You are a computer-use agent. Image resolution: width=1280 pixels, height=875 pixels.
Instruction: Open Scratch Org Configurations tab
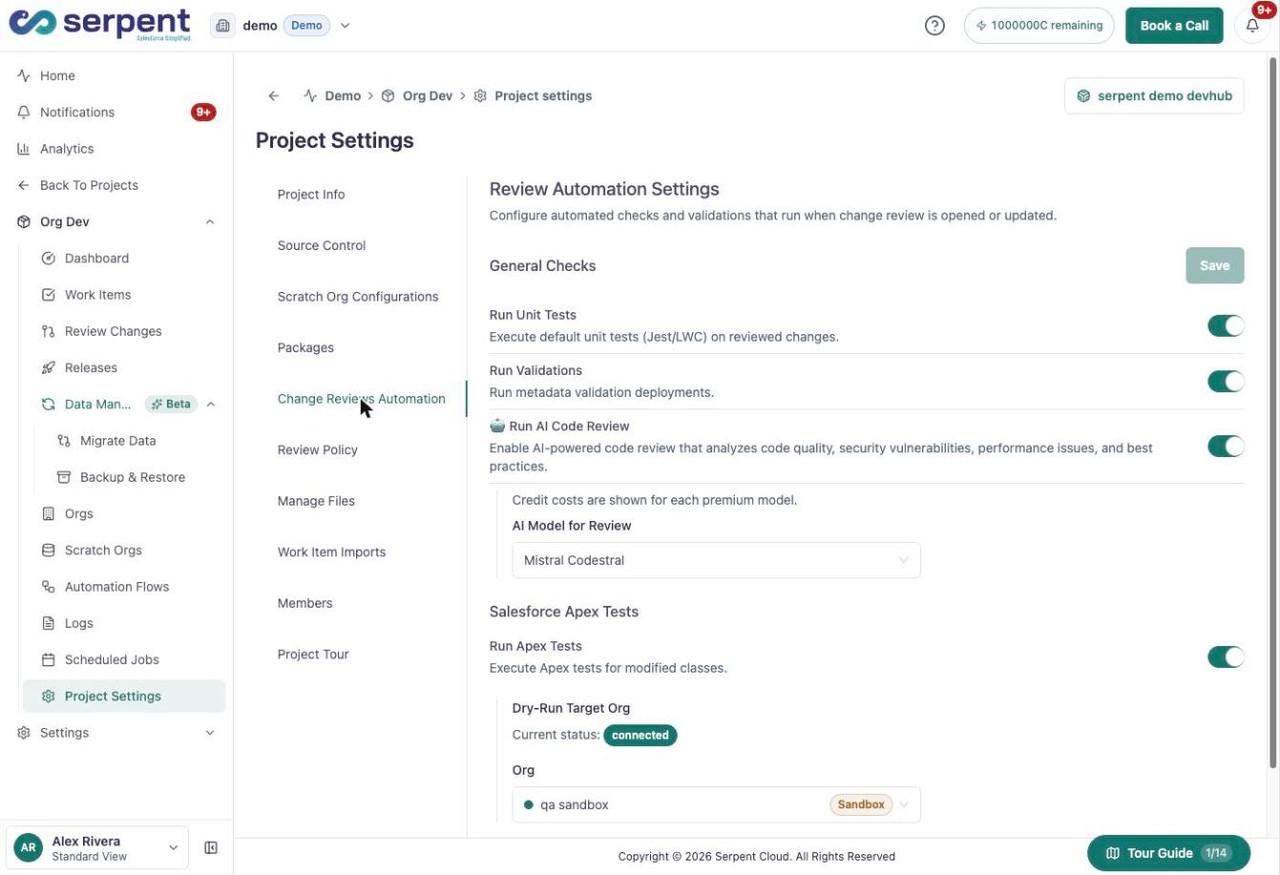pyautogui.click(x=358, y=297)
